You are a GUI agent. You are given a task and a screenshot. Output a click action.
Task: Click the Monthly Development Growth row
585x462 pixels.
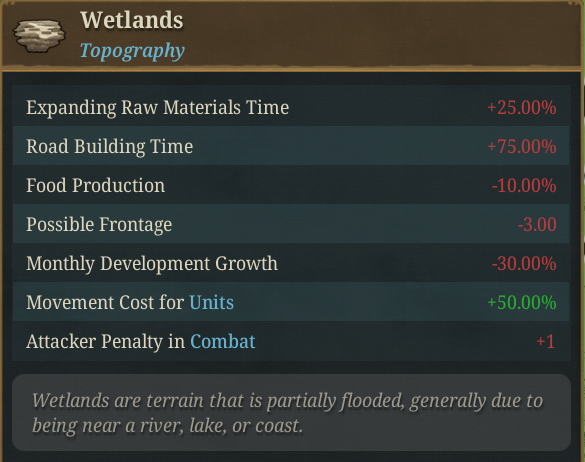pyautogui.click(x=291, y=263)
